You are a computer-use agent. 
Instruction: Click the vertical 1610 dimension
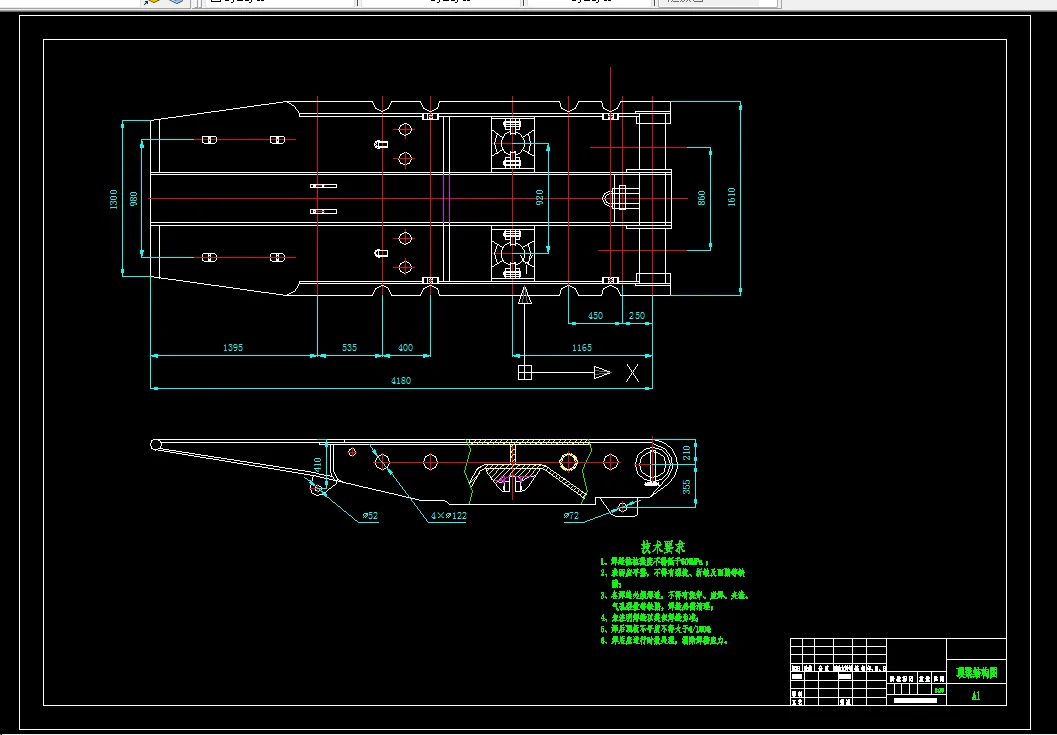click(731, 197)
